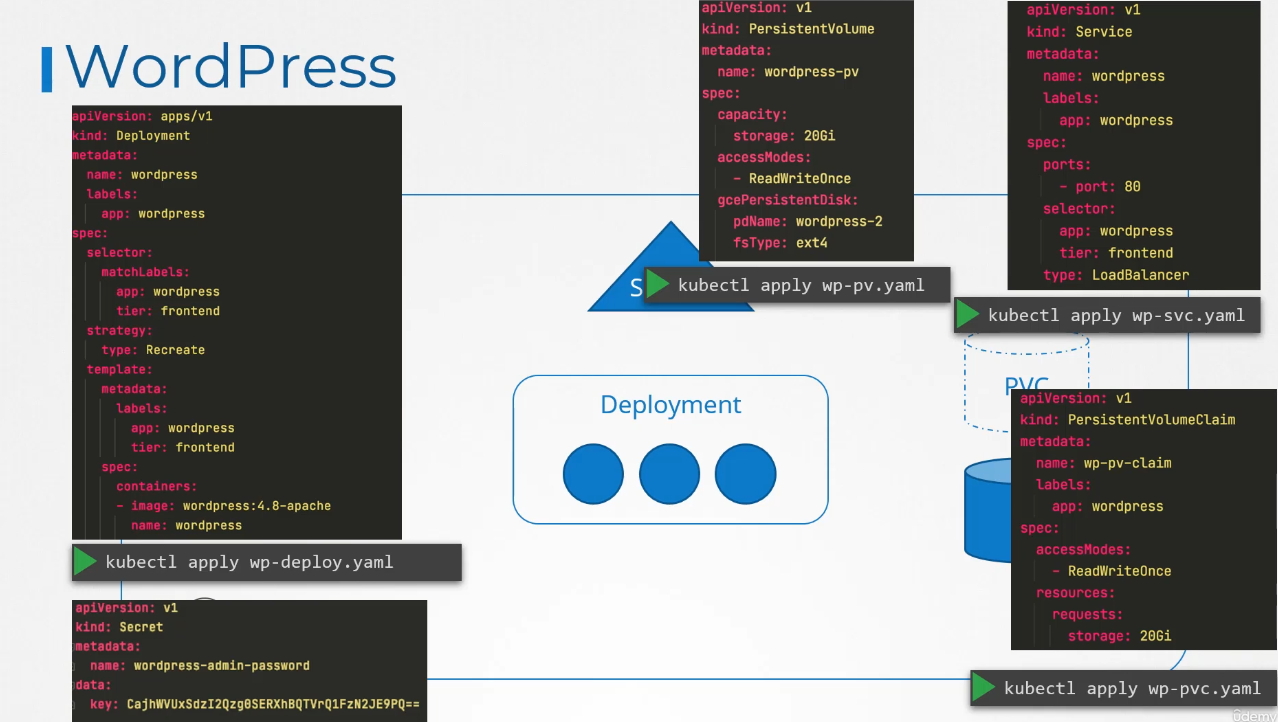Click 'wordpress-admin-password' name in Secret YAML
Screen dimensions: 1278x722
tap(221, 666)
